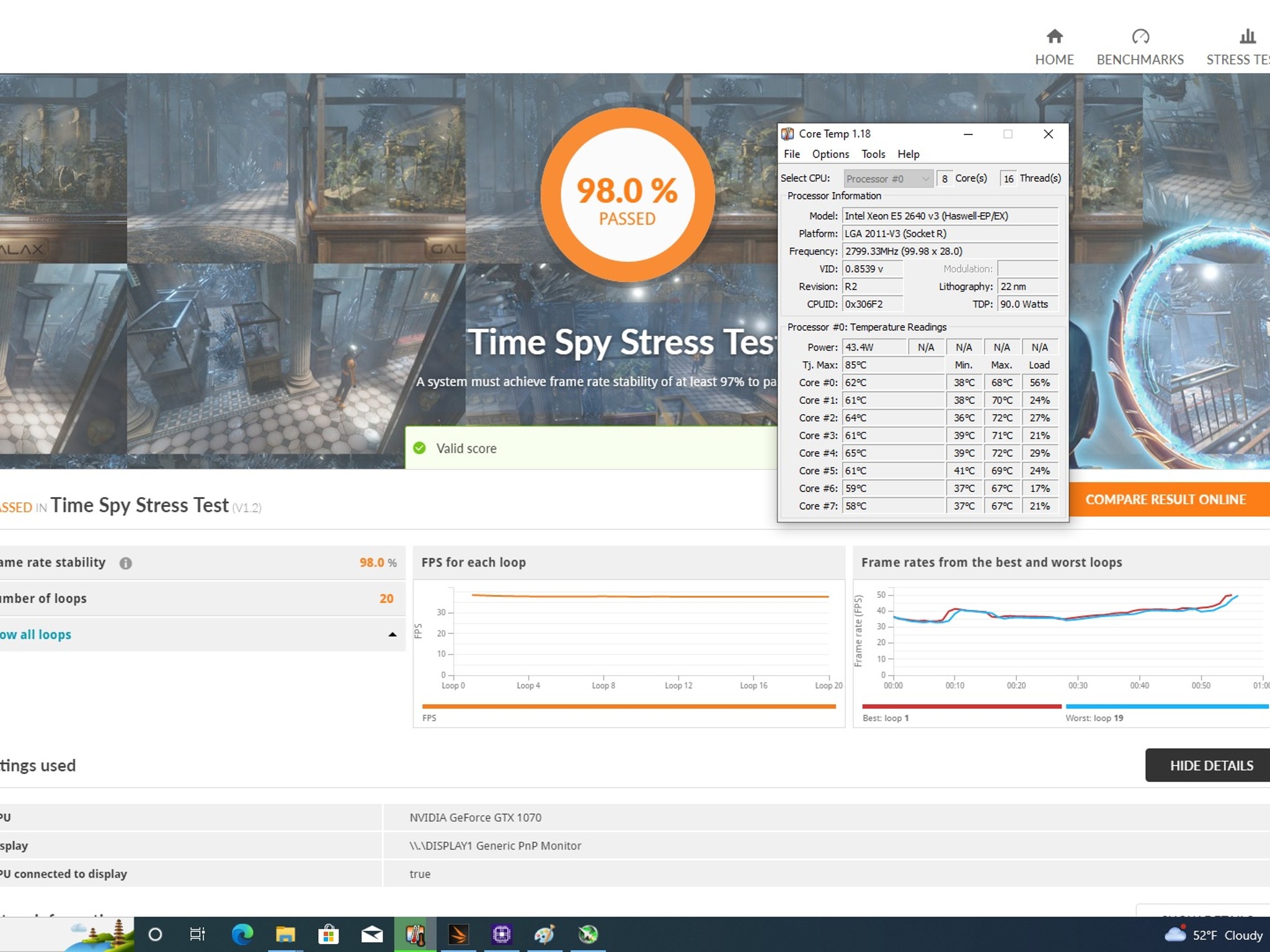
Task: Open Microsoft Store from the taskbar
Action: (x=329, y=935)
